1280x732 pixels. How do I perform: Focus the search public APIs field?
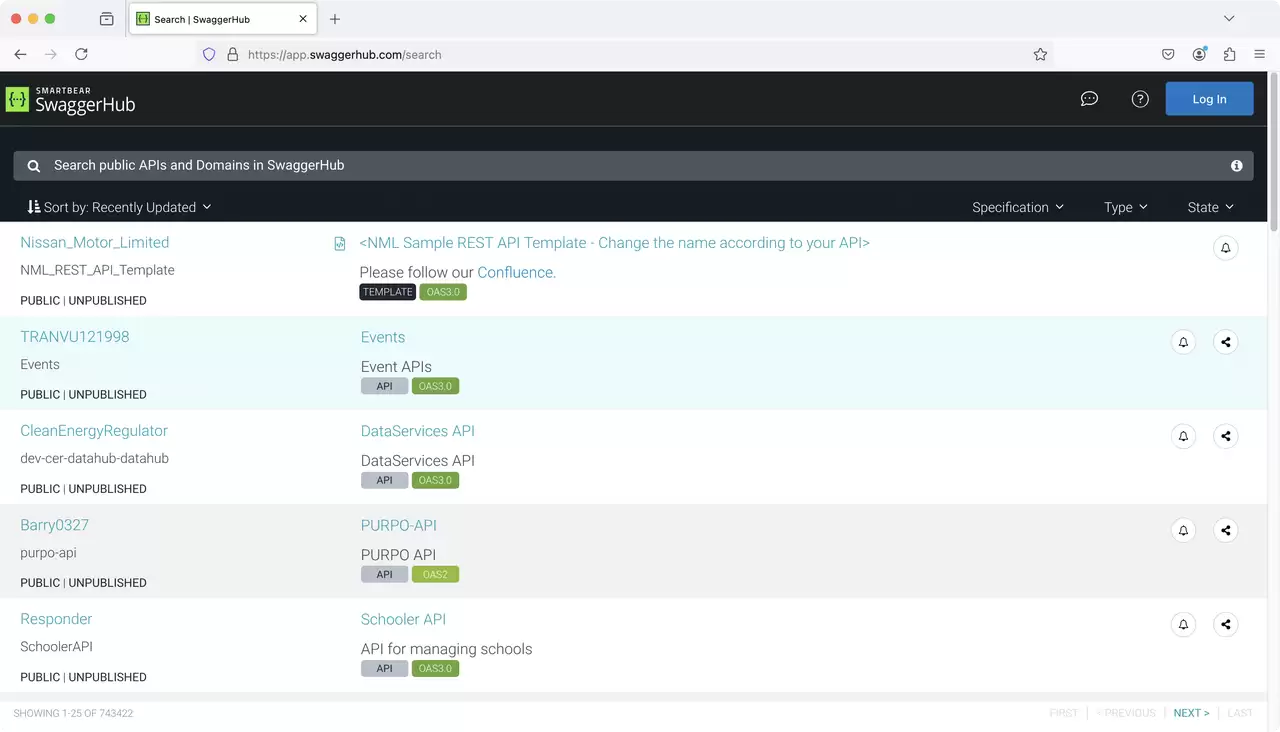[x=633, y=166]
